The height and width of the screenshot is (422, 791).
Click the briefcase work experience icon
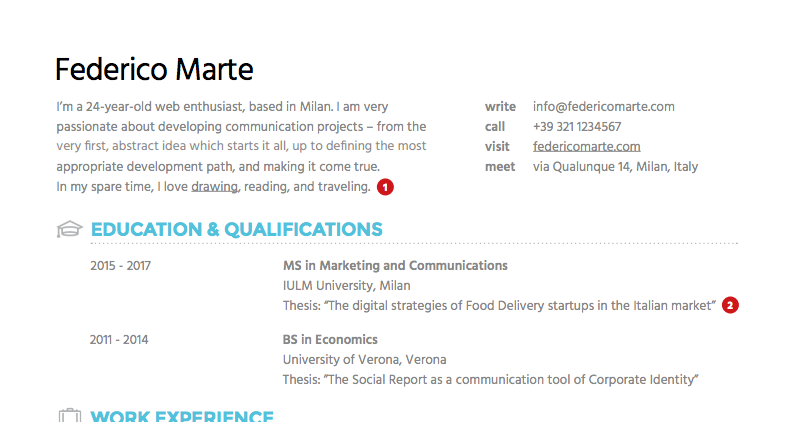click(x=70, y=415)
